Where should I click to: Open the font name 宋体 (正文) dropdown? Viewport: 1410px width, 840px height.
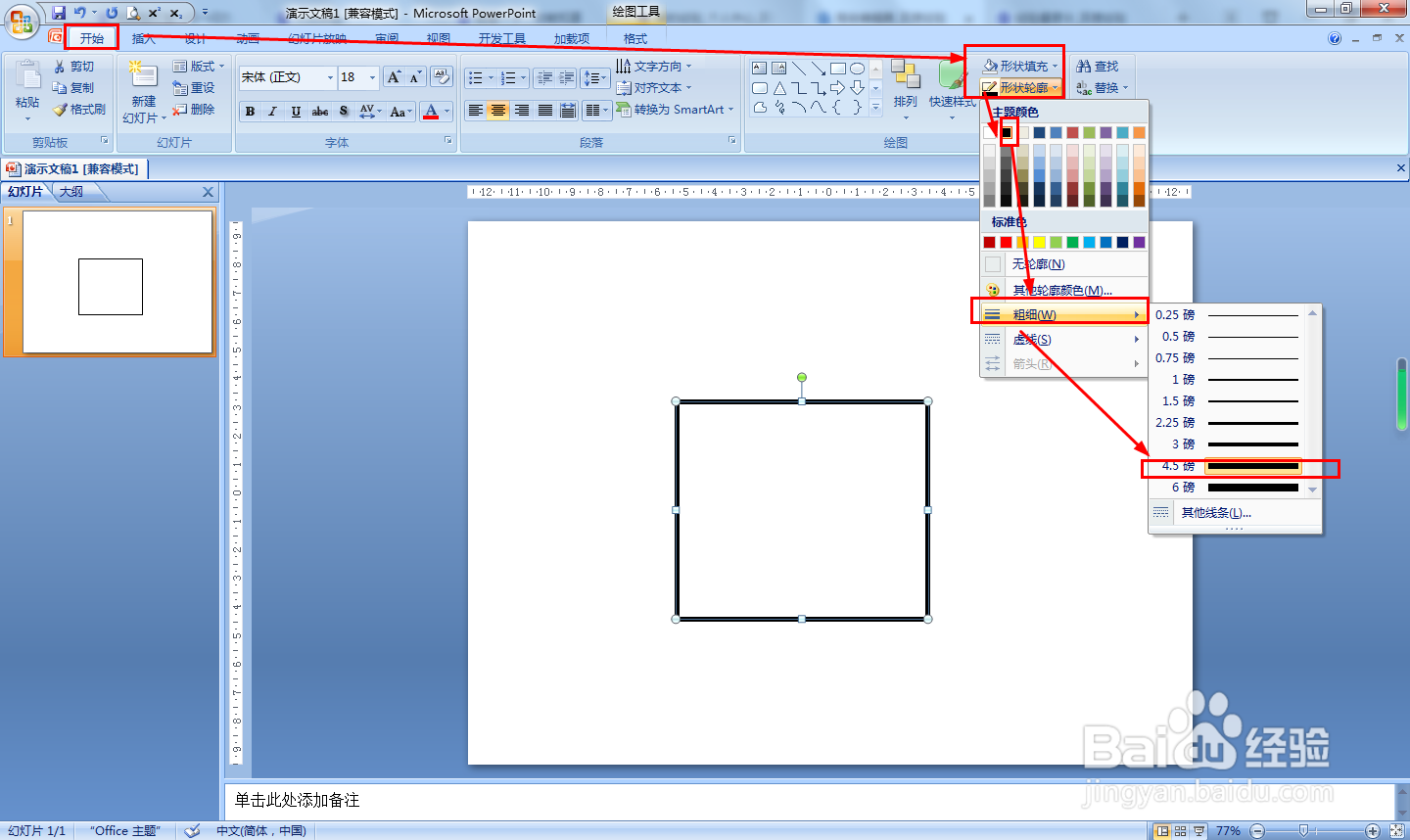[330, 77]
